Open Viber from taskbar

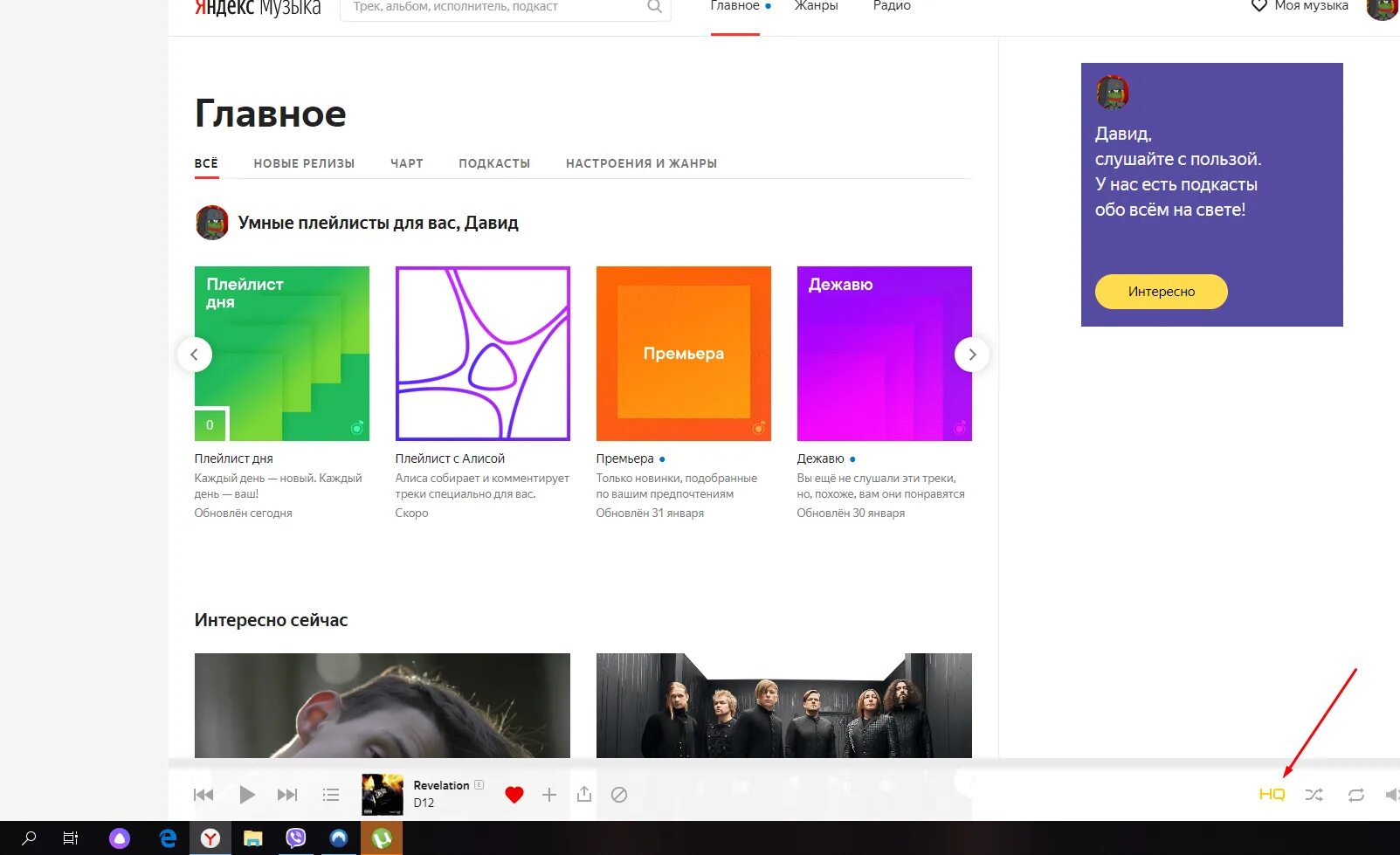[x=296, y=838]
